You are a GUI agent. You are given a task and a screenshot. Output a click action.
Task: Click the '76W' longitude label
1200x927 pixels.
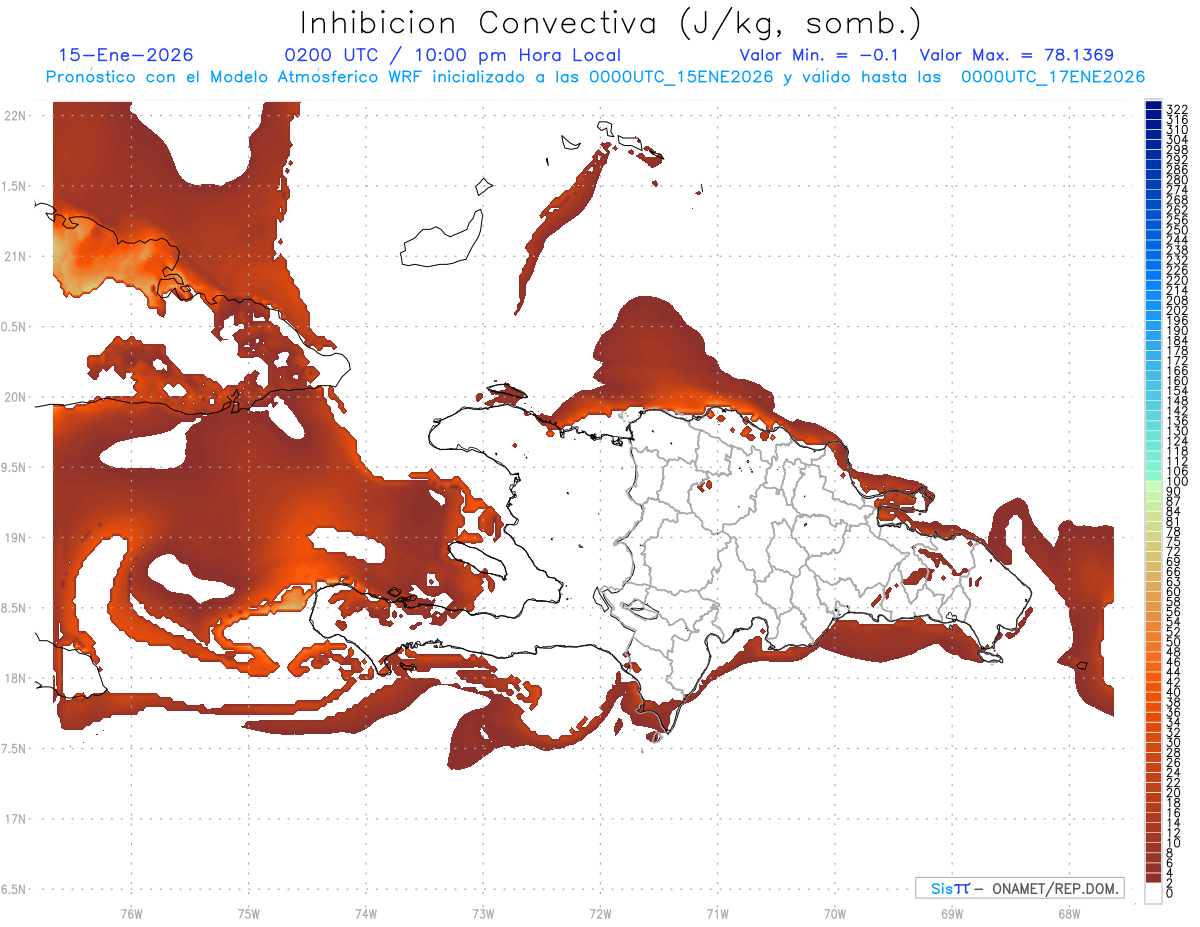(x=131, y=914)
